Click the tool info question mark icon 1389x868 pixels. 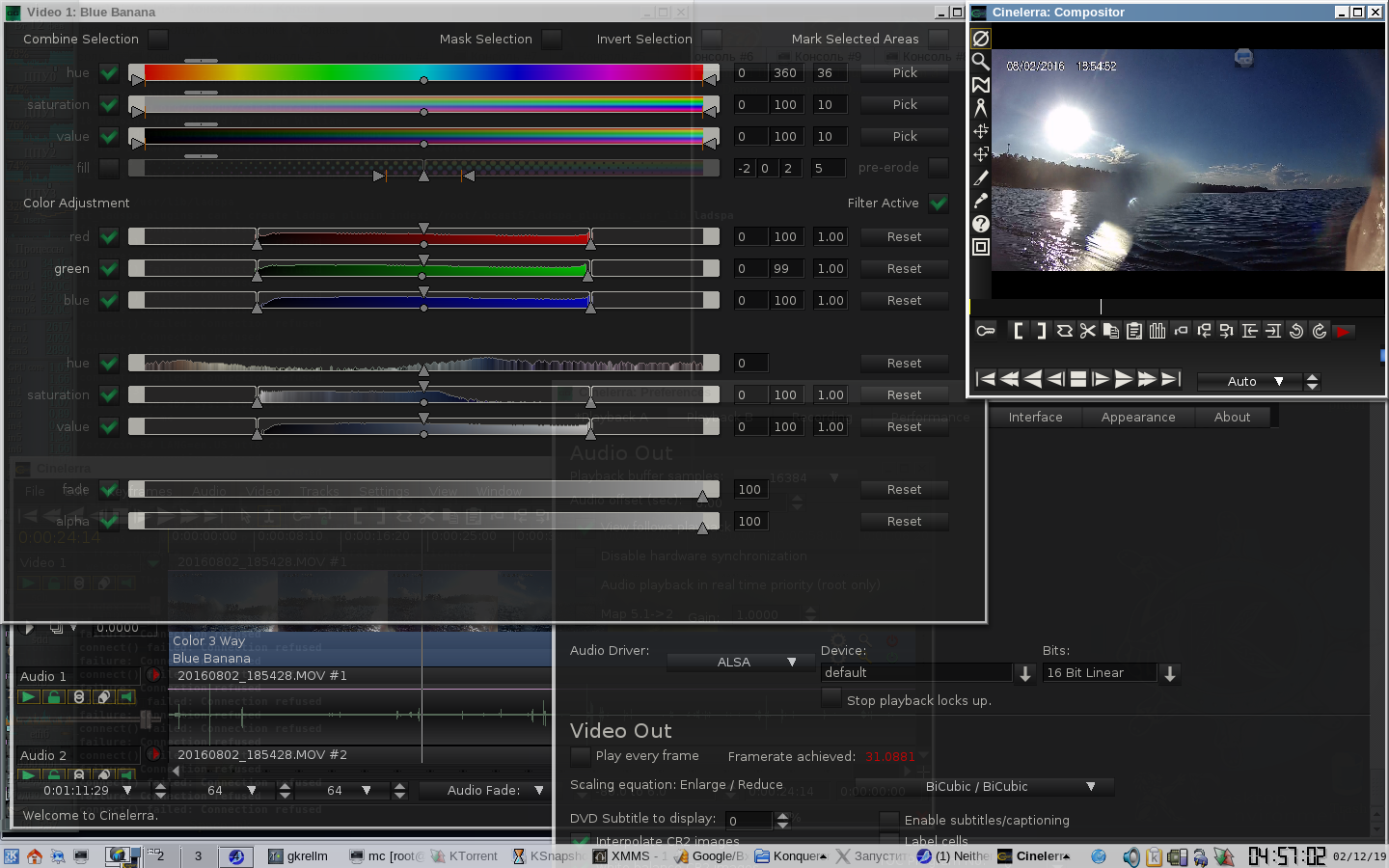[x=981, y=224]
